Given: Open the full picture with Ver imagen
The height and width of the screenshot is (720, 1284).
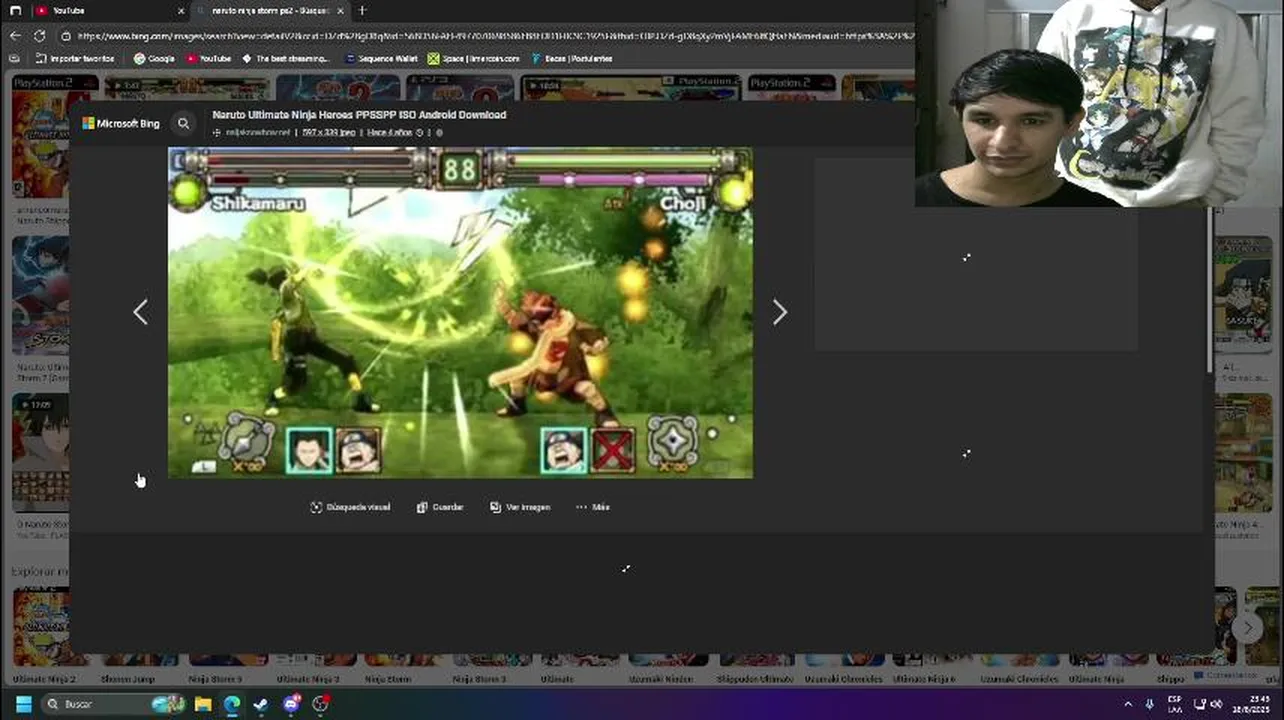Looking at the screenshot, I should (x=520, y=507).
